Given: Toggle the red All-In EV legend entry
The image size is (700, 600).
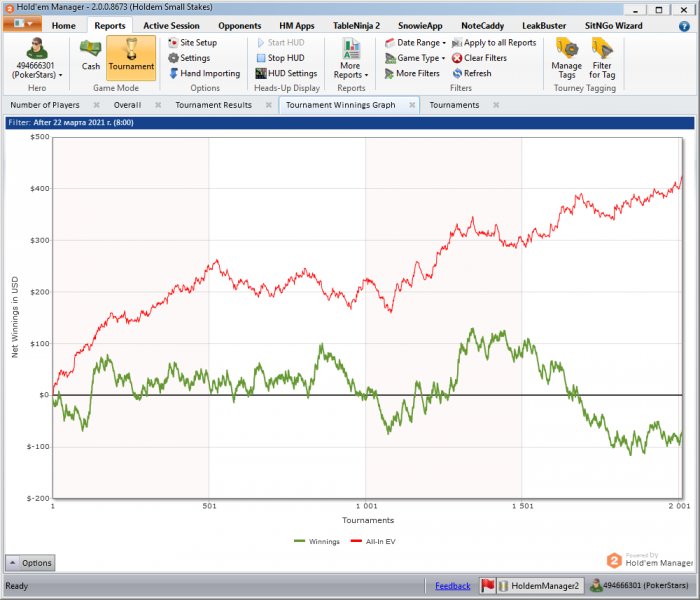Looking at the screenshot, I should click(x=373, y=542).
